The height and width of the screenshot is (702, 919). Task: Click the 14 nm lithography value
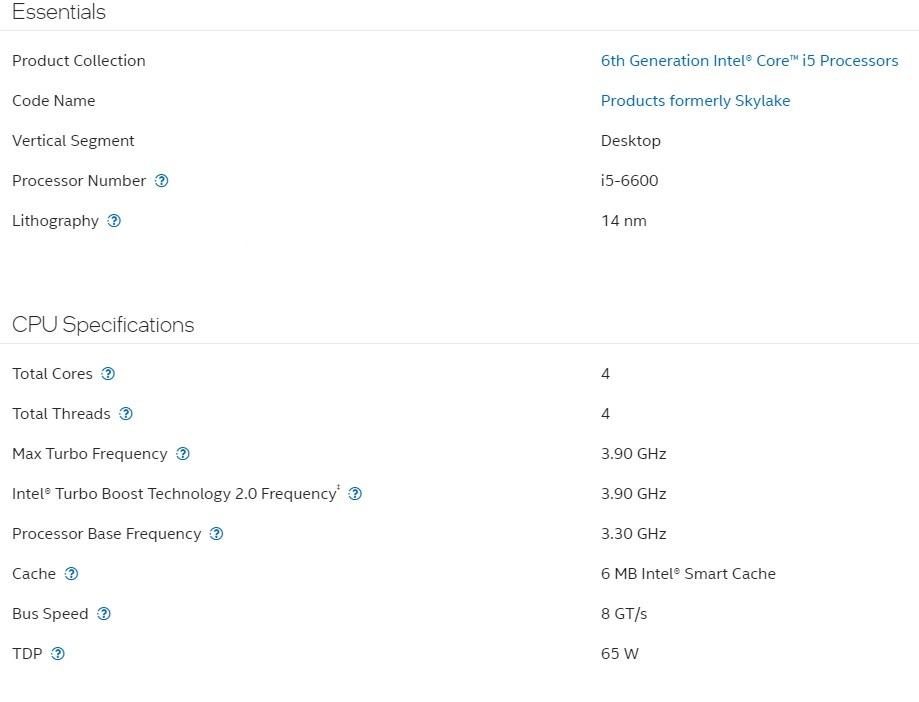pos(623,221)
